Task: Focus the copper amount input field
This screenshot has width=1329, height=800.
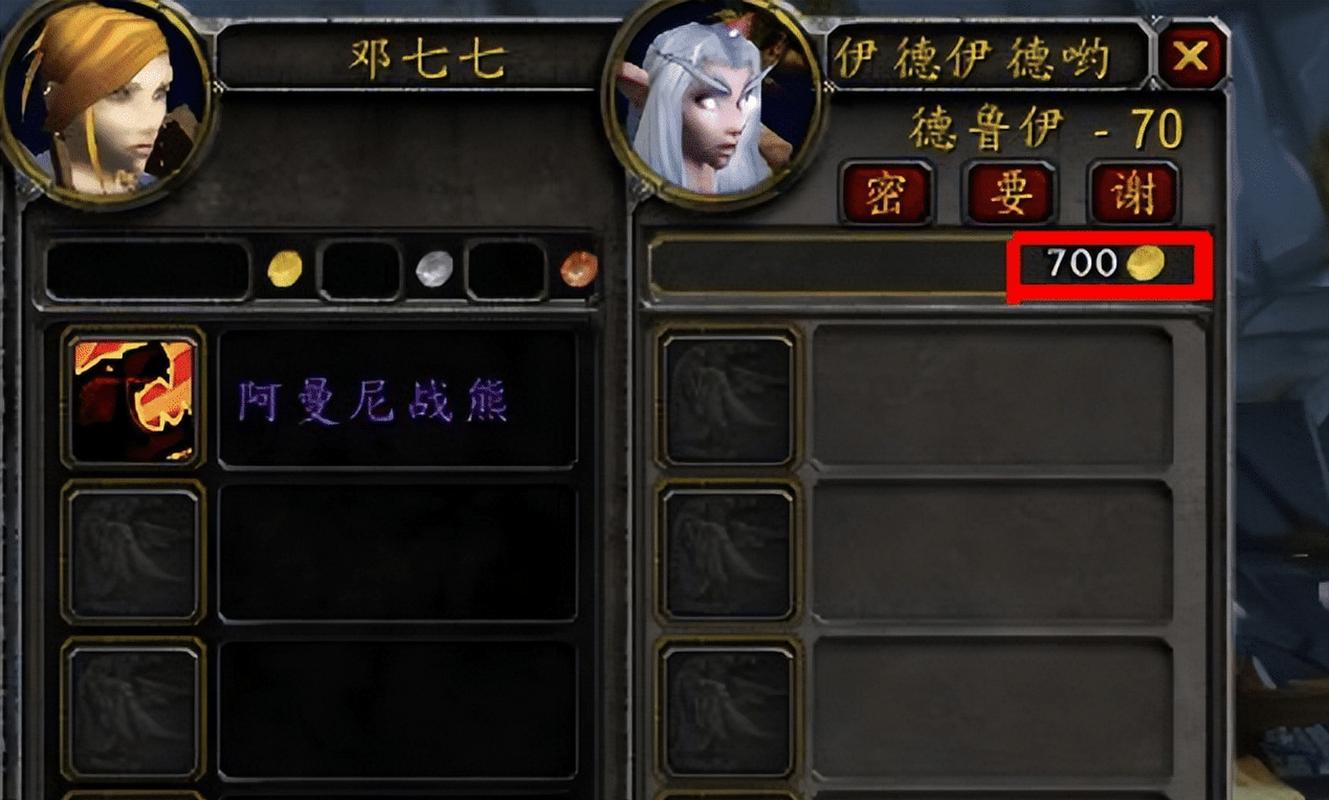Action: (x=506, y=270)
